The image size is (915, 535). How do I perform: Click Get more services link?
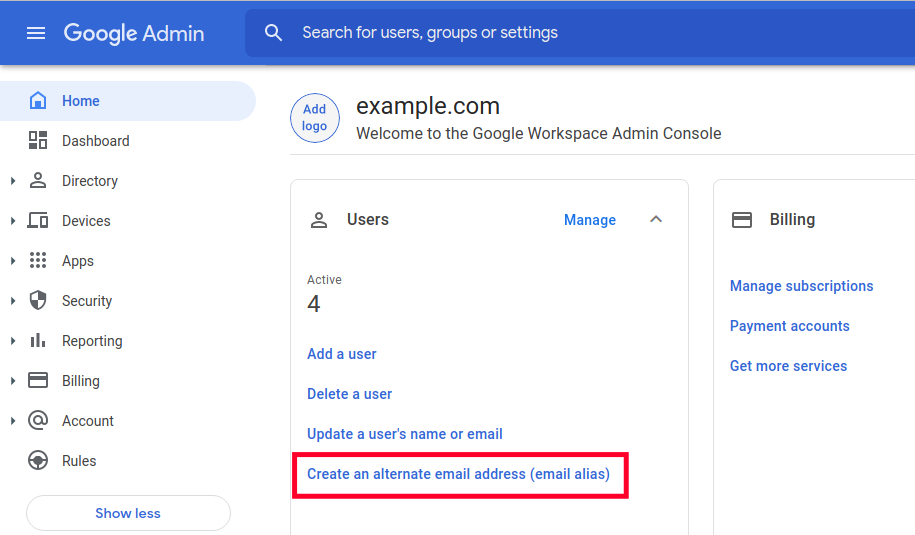[x=788, y=366]
